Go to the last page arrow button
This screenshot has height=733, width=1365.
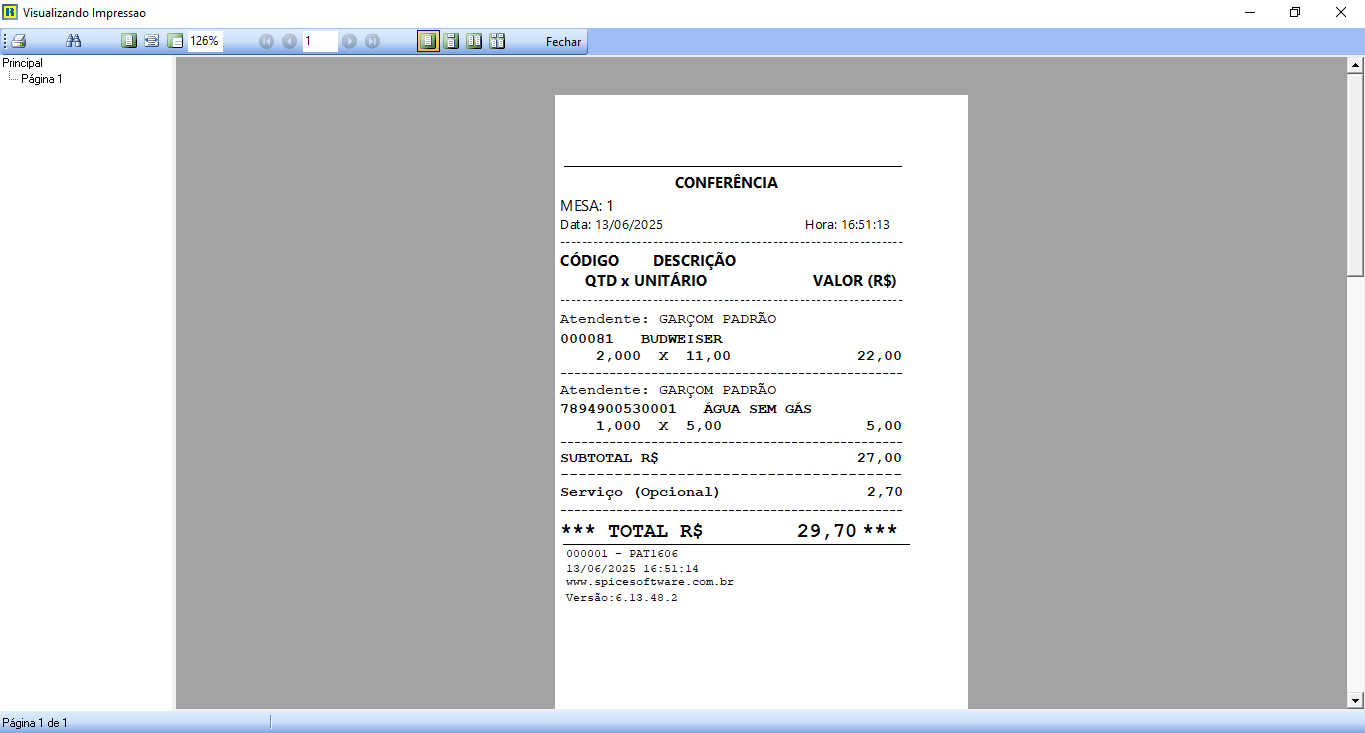pos(372,41)
